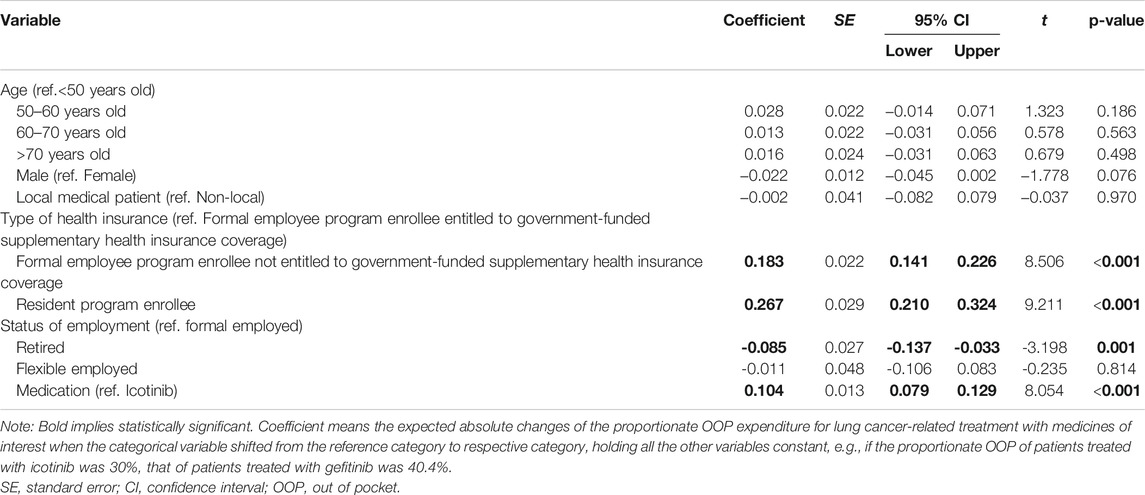Select the SE column header
The image size is (1145, 495).
tap(844, 21)
